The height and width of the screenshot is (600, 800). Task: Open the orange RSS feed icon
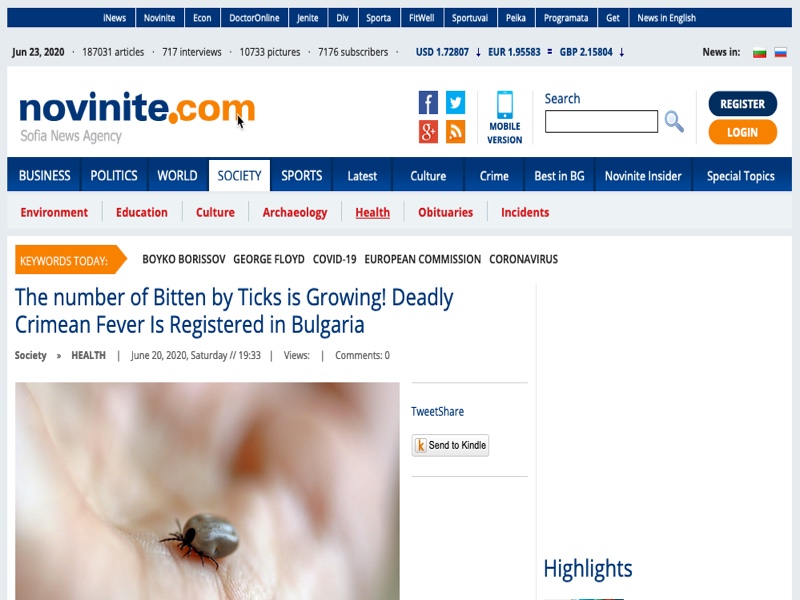[455, 132]
